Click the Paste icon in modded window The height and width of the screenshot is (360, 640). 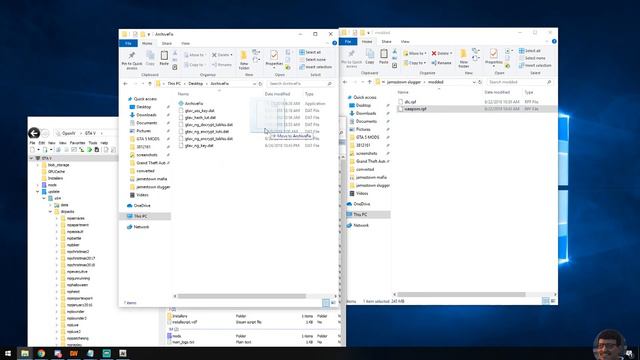[384, 56]
